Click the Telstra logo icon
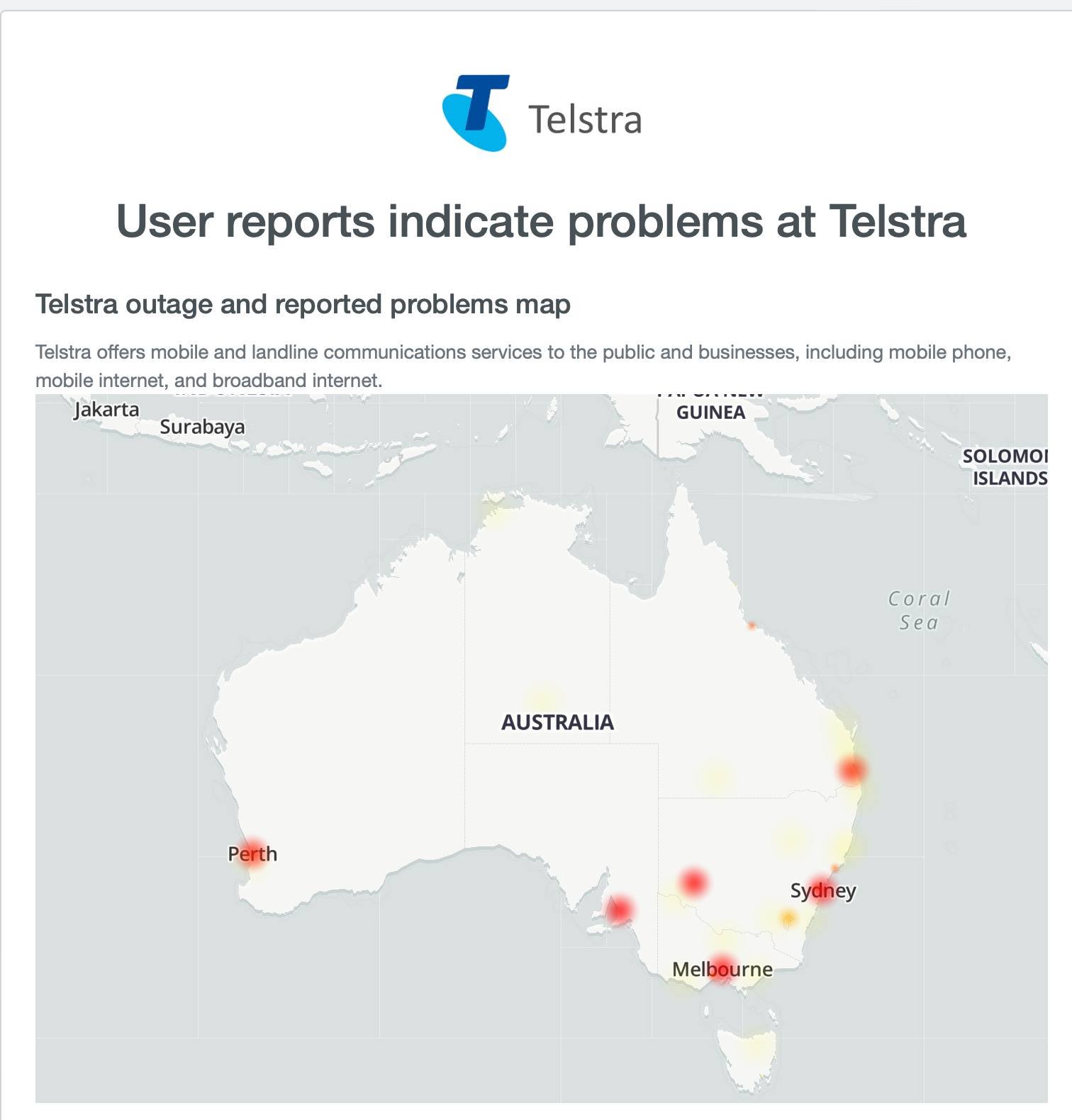 coord(476,113)
